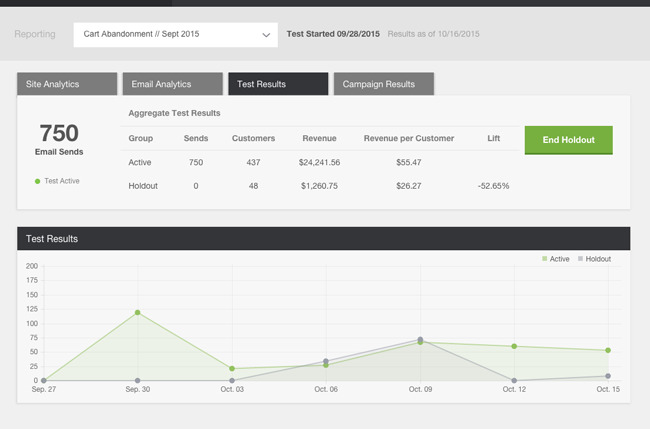The height and width of the screenshot is (429, 650).
Task: Select the Test Results tab
Action: [x=277, y=84]
